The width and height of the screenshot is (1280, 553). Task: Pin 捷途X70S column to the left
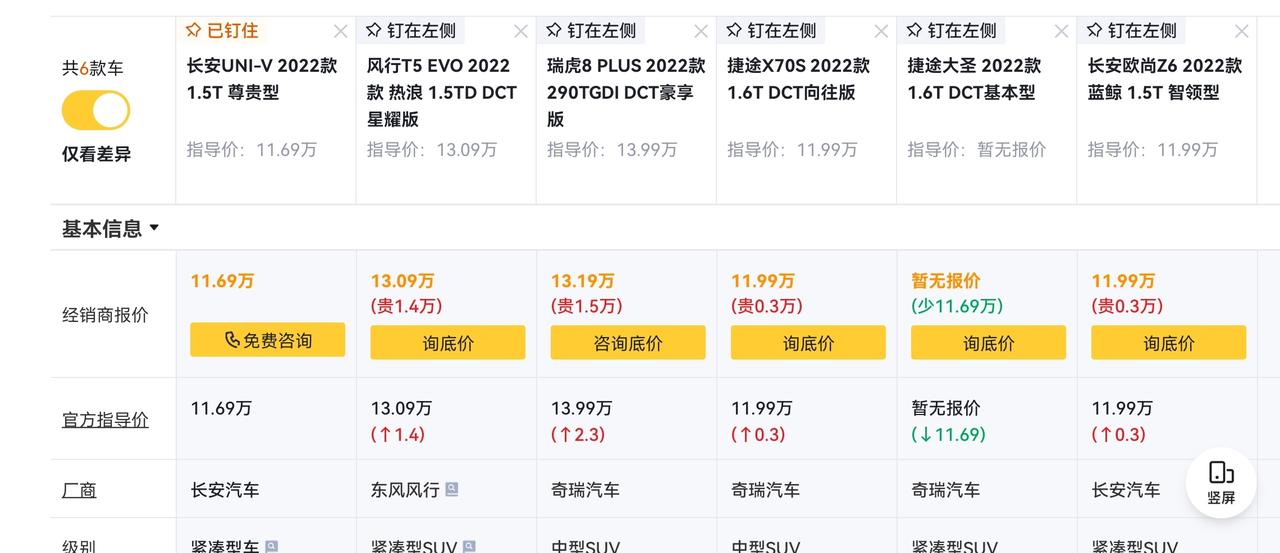[x=770, y=30]
